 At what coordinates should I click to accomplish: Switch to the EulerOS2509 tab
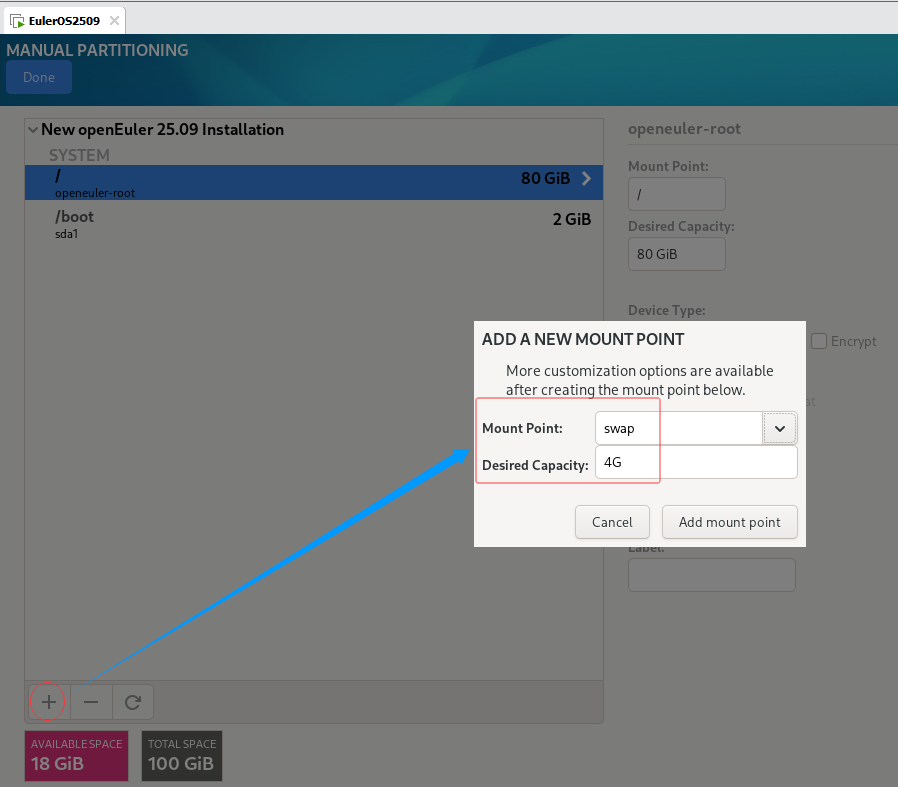[65, 21]
